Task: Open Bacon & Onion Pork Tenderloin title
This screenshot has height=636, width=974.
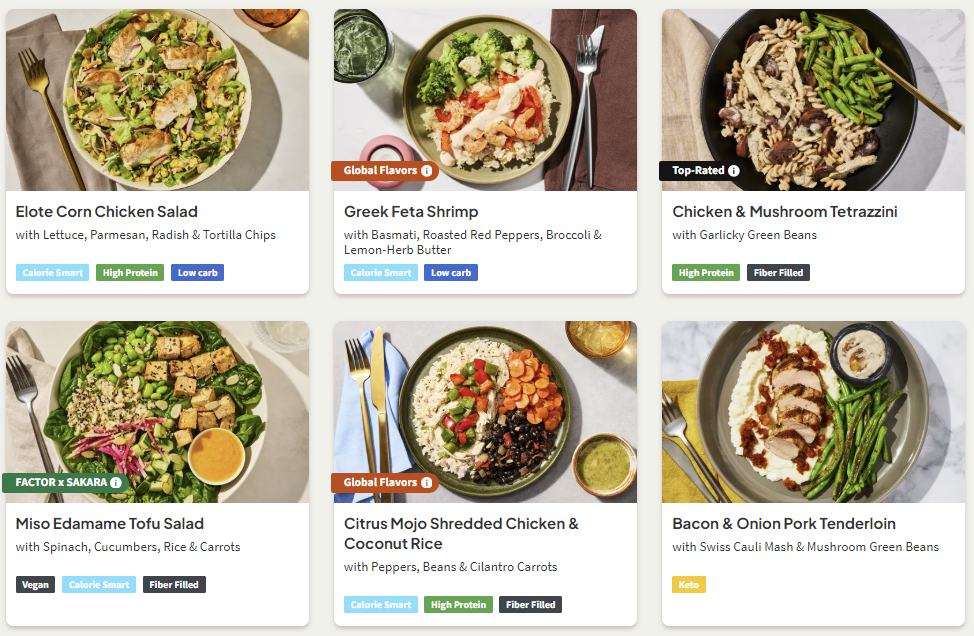Action: pos(784,524)
